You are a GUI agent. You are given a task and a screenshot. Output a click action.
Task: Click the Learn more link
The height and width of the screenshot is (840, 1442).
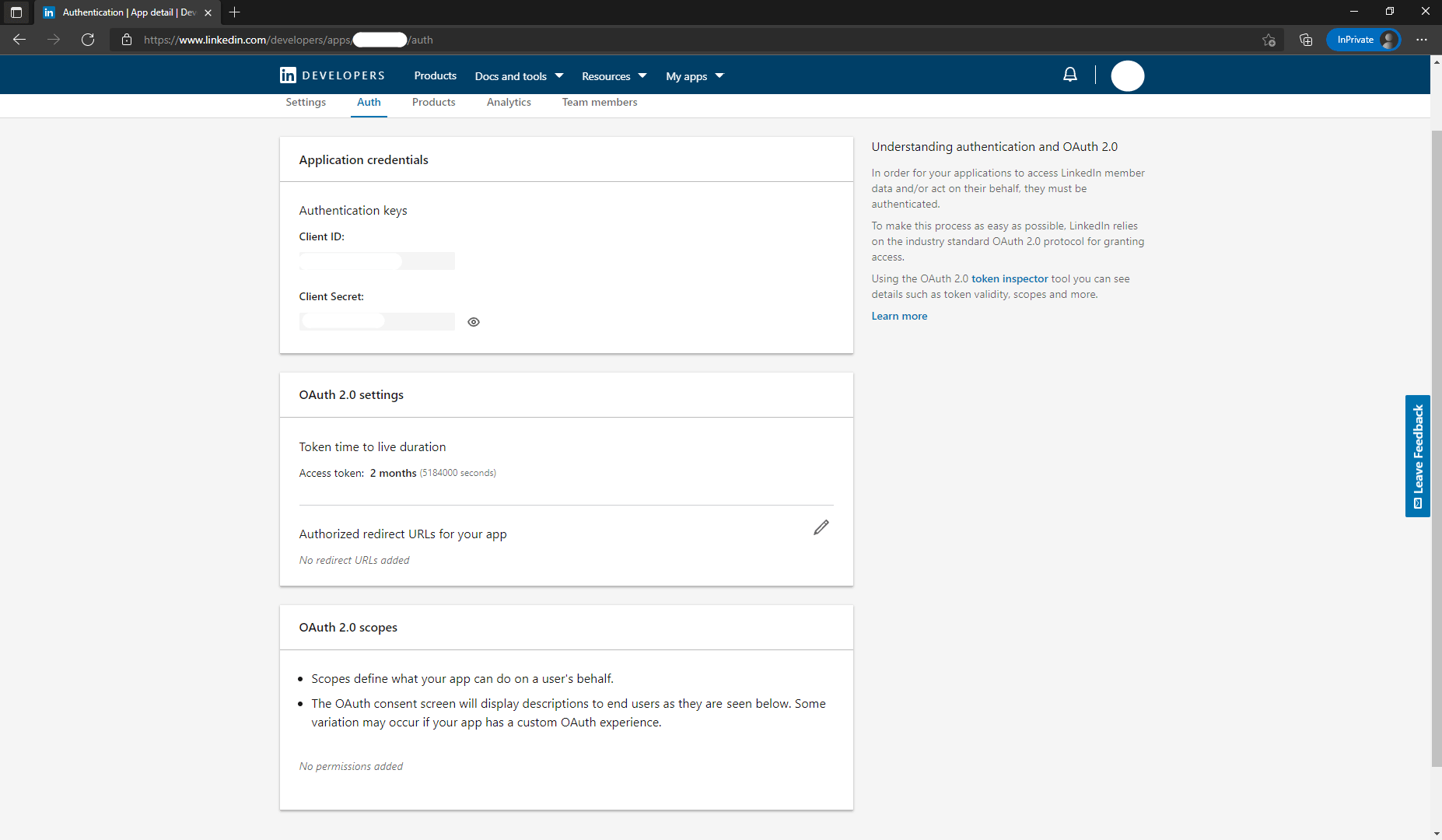899,316
